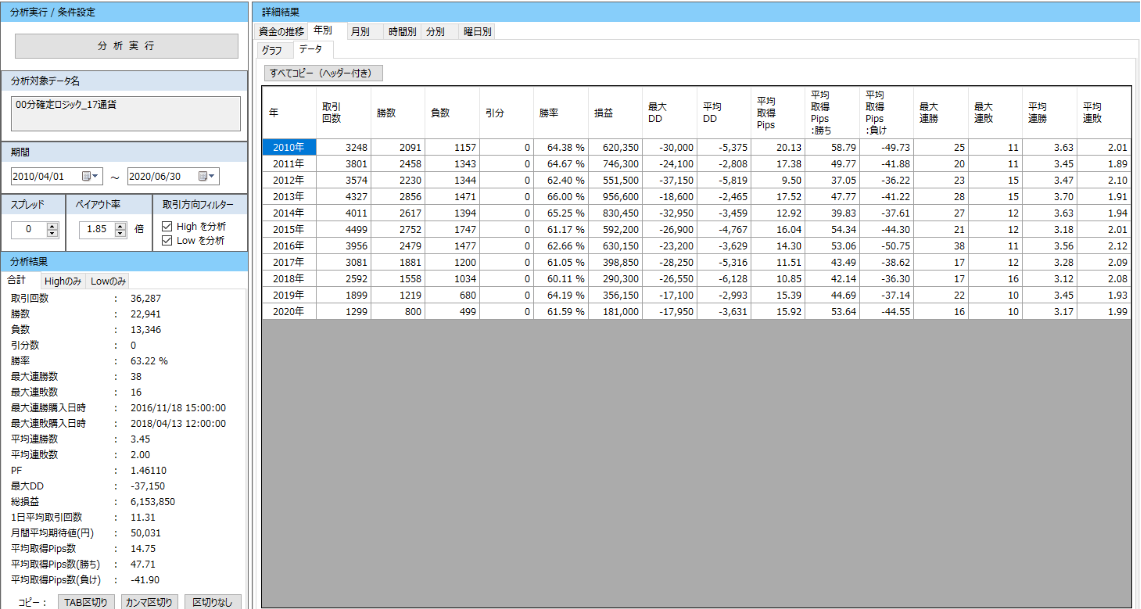Decrease the ペイアウト率 spinner value
Viewport: 1141px width, 609px height.
(x=121, y=233)
